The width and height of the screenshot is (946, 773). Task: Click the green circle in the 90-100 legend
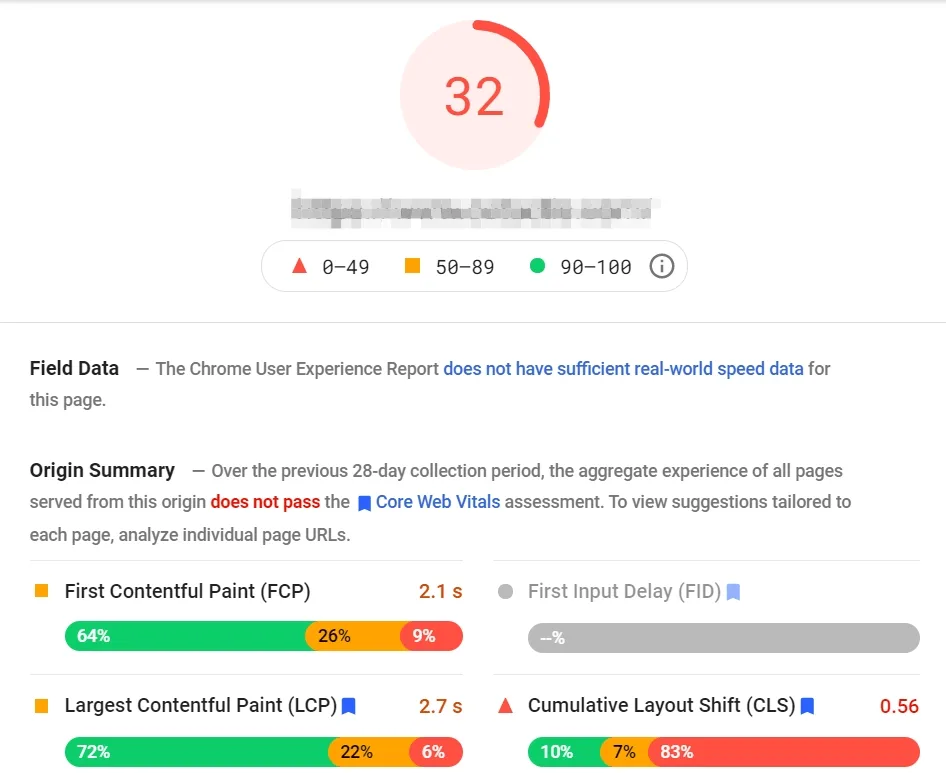pos(540,266)
